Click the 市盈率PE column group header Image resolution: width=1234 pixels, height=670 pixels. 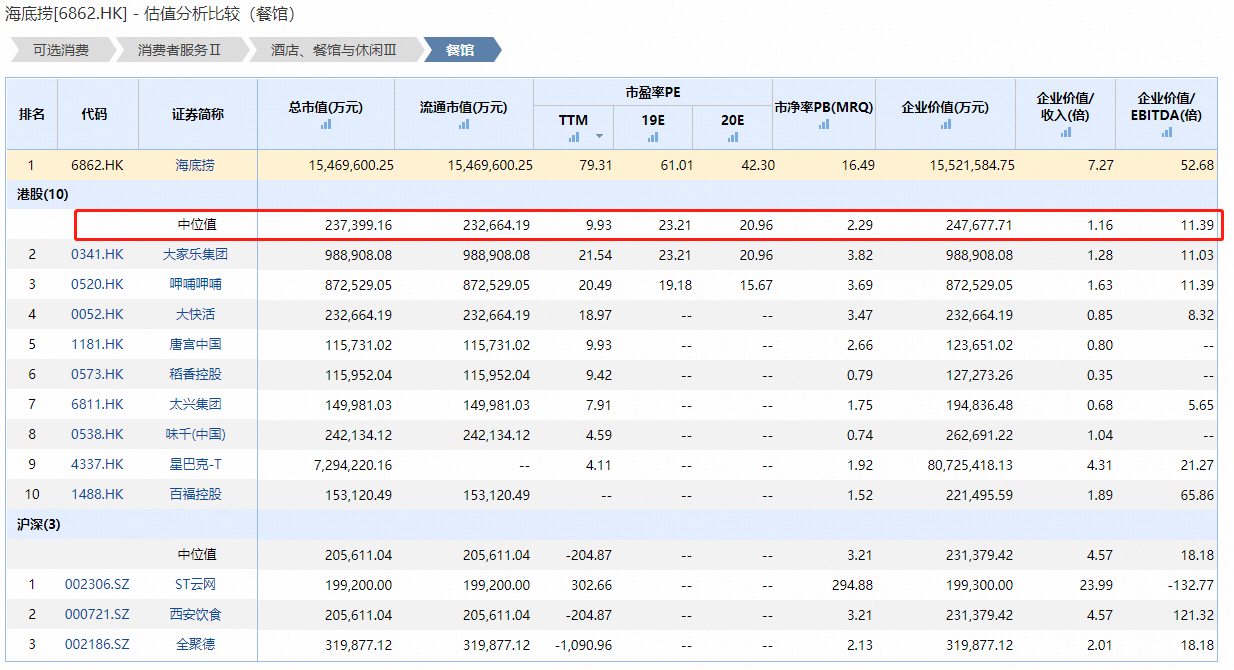[x=653, y=92]
